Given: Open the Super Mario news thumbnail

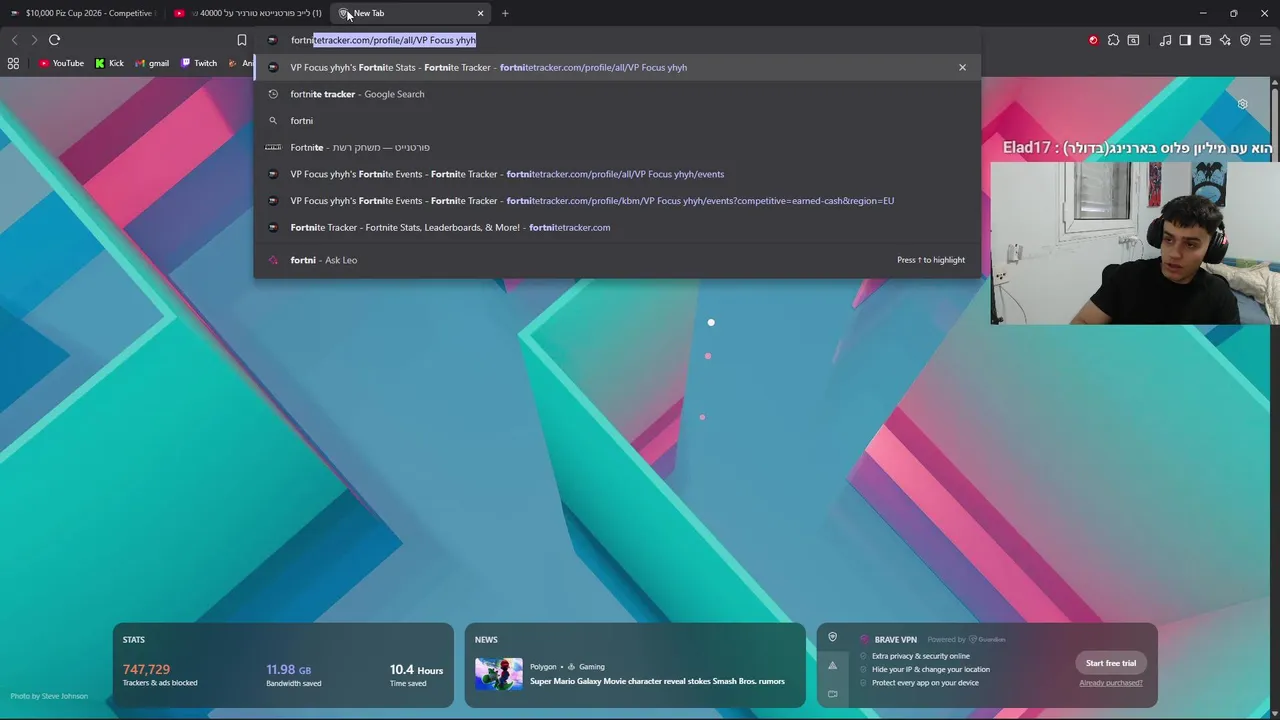Looking at the screenshot, I should click(499, 674).
